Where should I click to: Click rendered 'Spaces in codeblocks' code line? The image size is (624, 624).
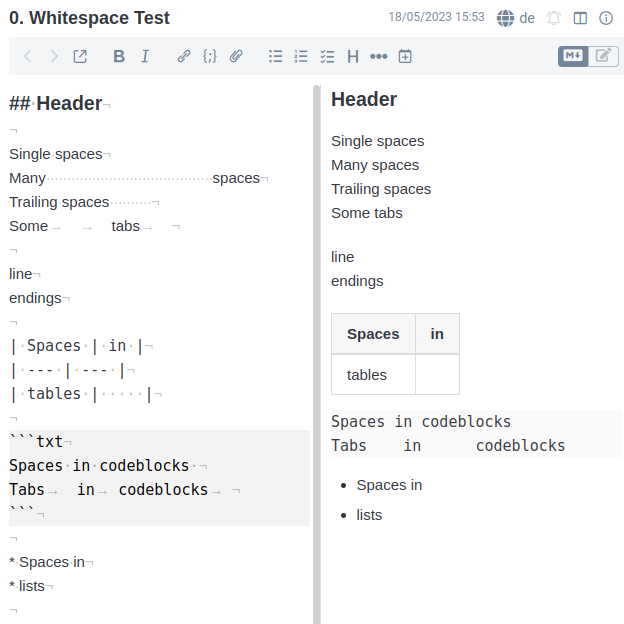tap(421, 422)
